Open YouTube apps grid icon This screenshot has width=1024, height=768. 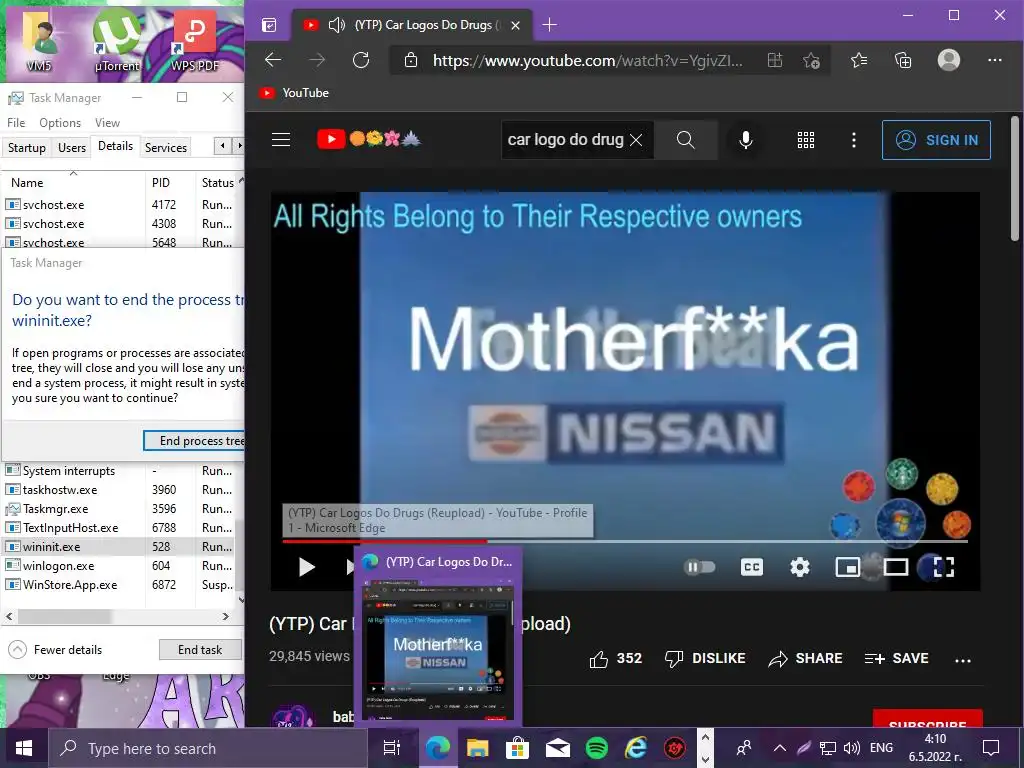pos(806,140)
